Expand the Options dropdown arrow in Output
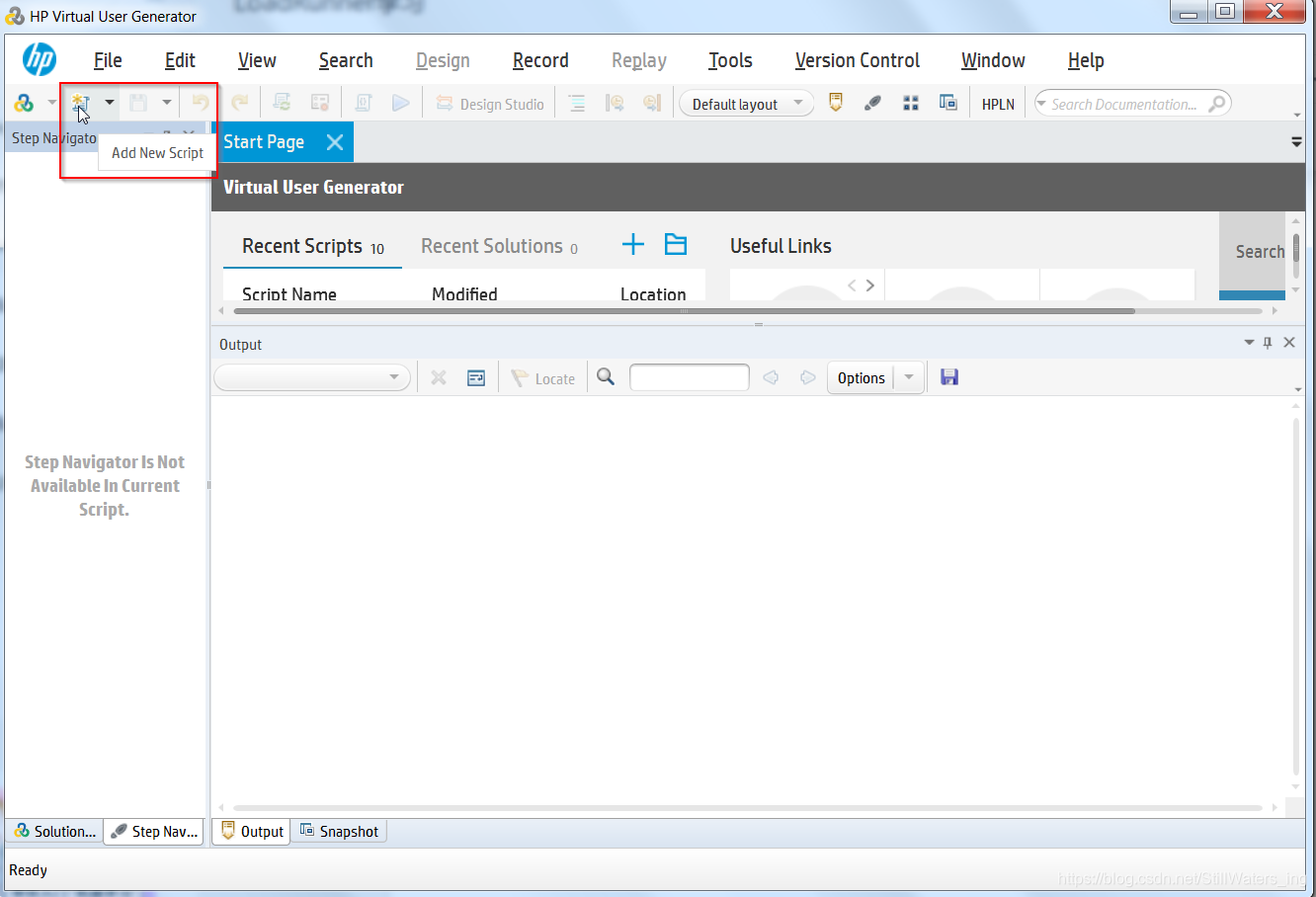The image size is (1316, 897). point(909,377)
